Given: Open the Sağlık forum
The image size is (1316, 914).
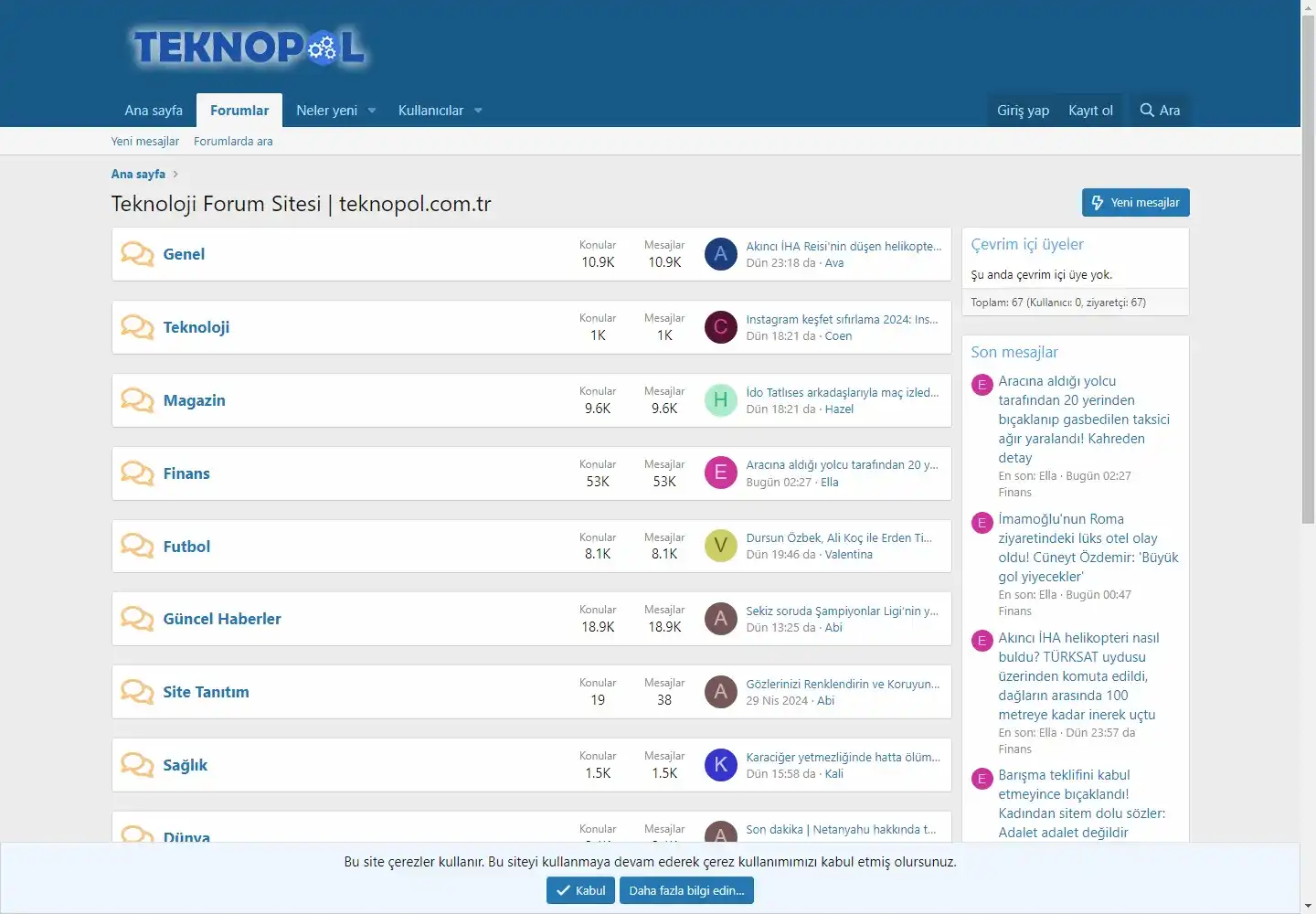Looking at the screenshot, I should pyautogui.click(x=185, y=765).
